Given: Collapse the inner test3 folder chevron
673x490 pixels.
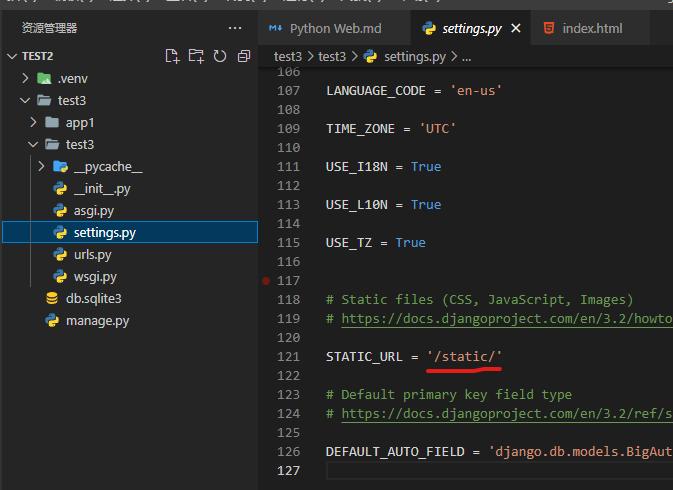Looking at the screenshot, I should pos(33,145).
